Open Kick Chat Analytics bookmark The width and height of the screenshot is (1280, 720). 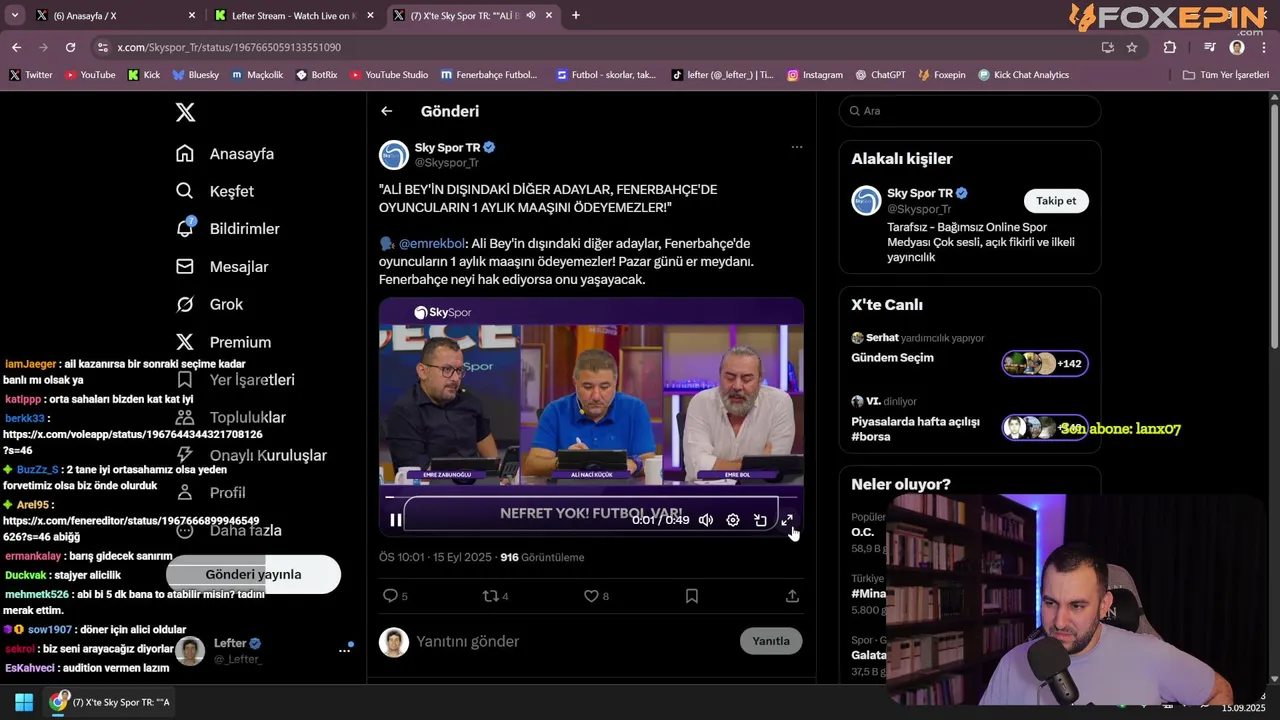[1024, 75]
